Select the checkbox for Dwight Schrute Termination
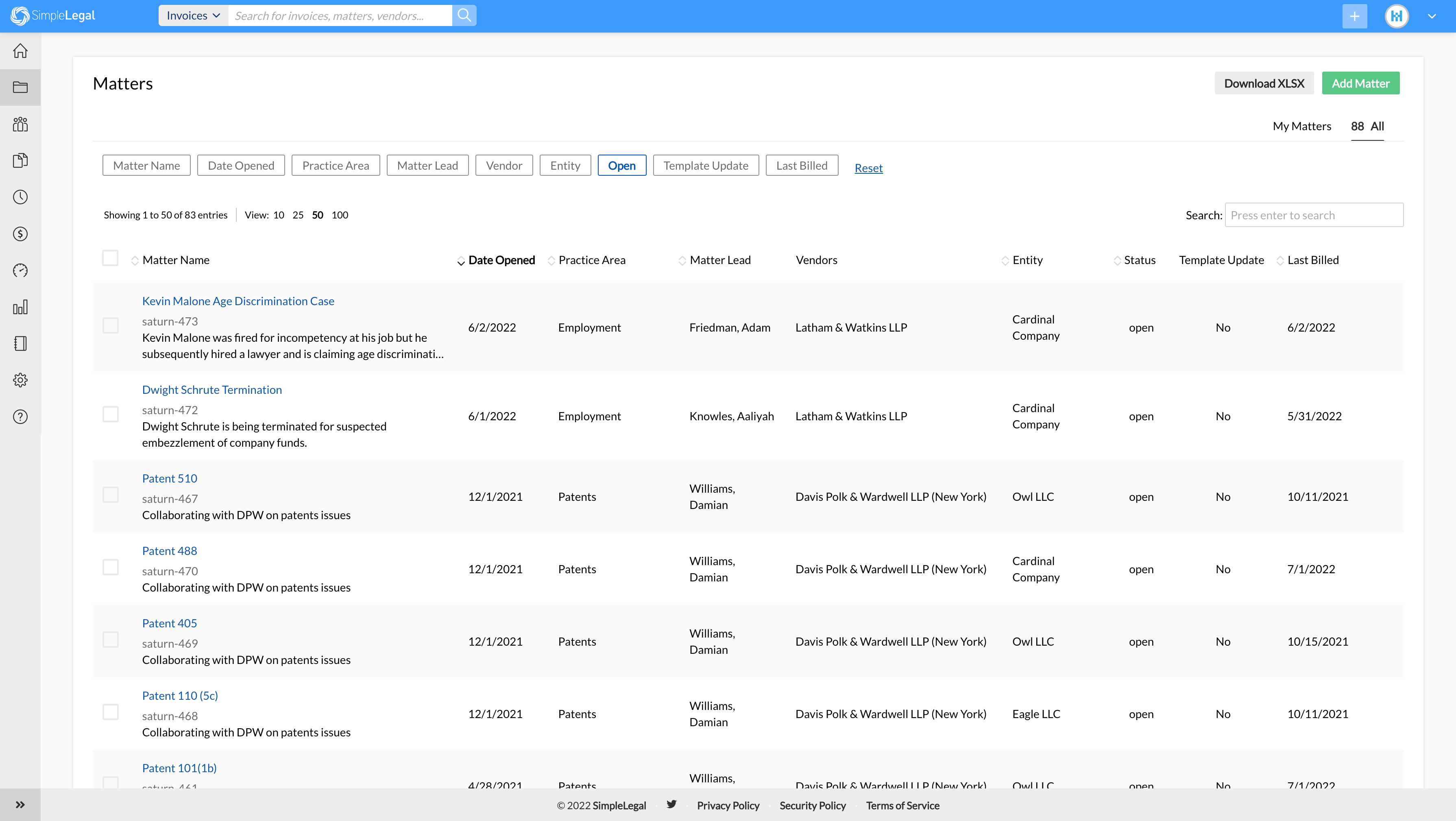The image size is (1456, 821). click(x=110, y=414)
